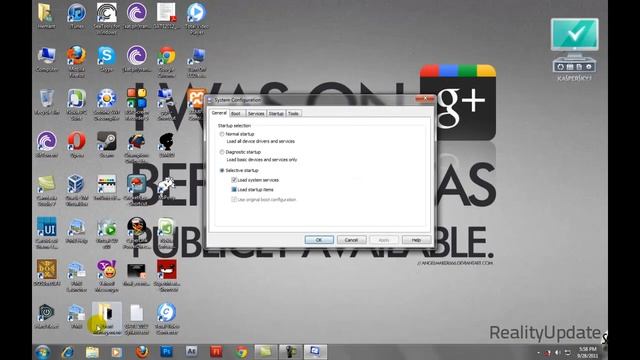The height and width of the screenshot is (360, 640).
Task: Open the Services tab
Action: point(256,113)
